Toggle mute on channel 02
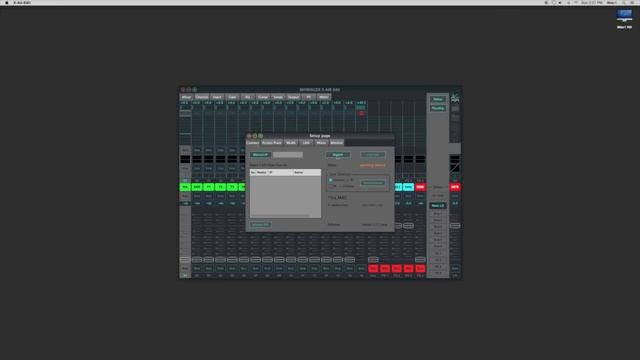This screenshot has height=360, width=640. point(197,269)
